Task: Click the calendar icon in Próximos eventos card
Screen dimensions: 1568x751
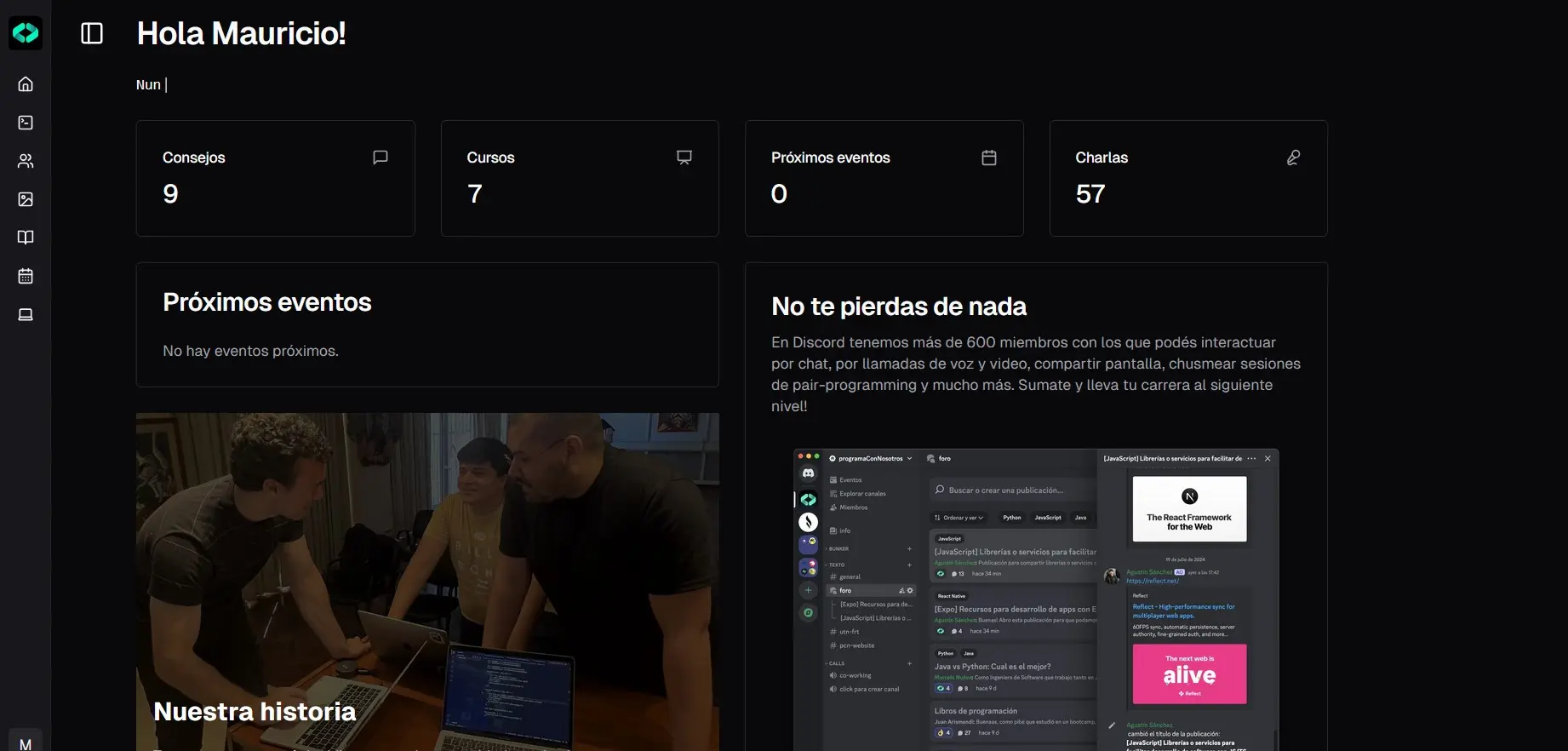Action: pyautogui.click(x=989, y=158)
